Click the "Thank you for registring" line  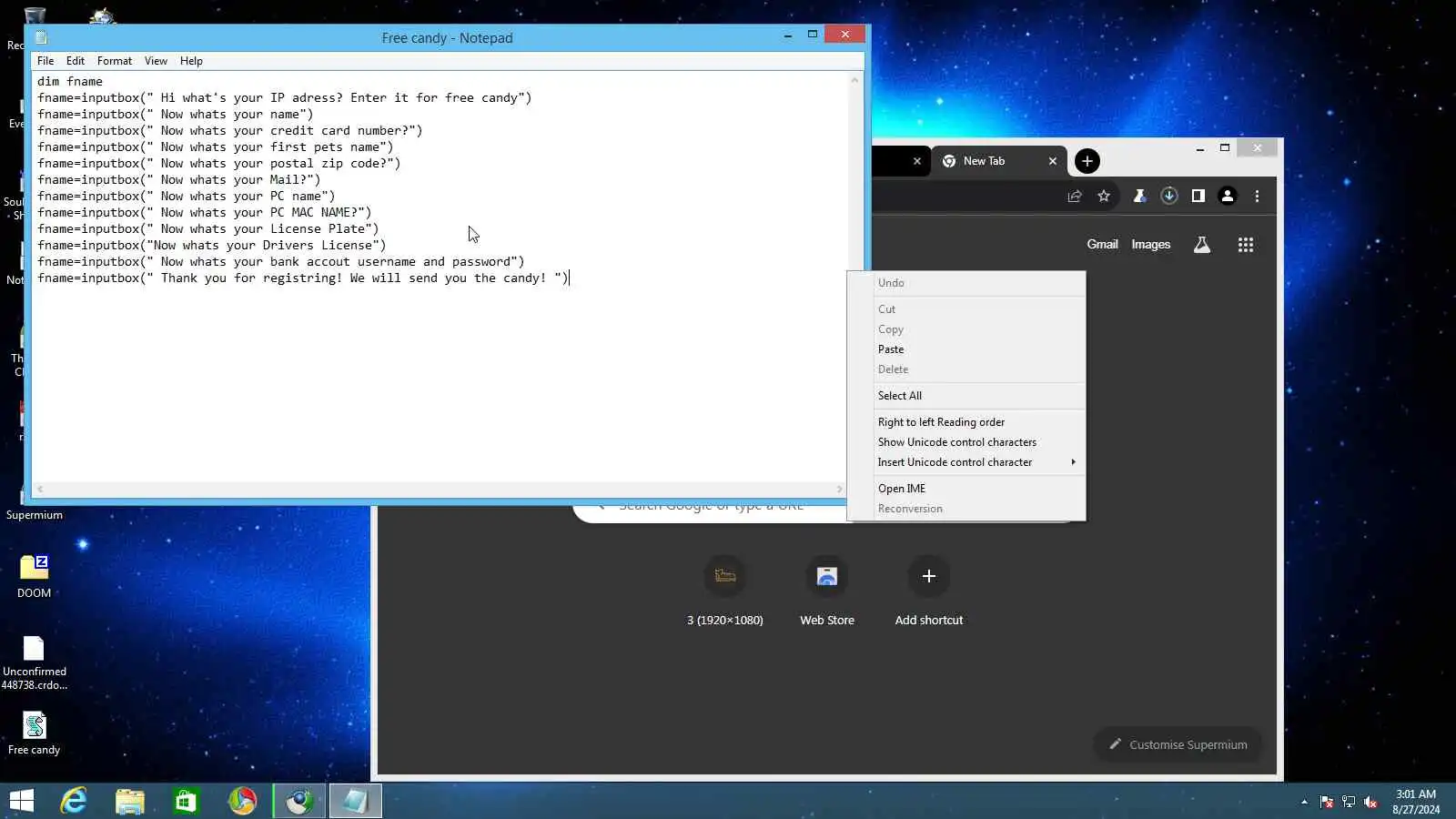303,278
